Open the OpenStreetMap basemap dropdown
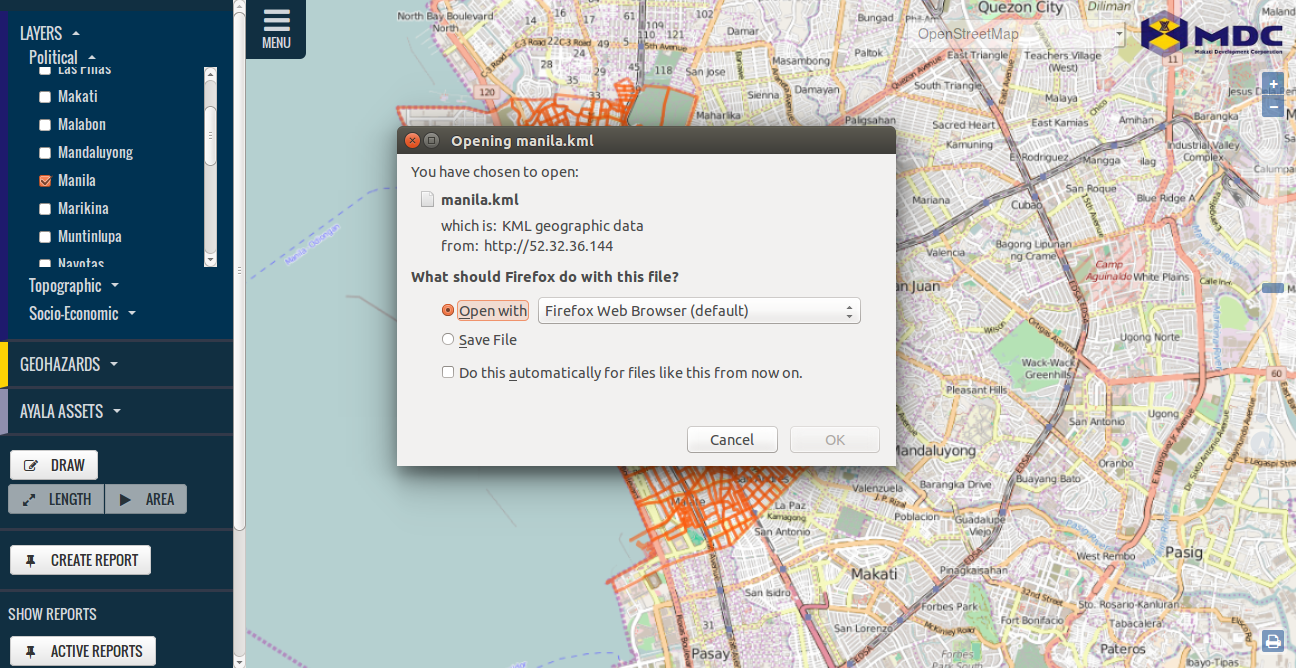 pyautogui.click(x=1018, y=34)
